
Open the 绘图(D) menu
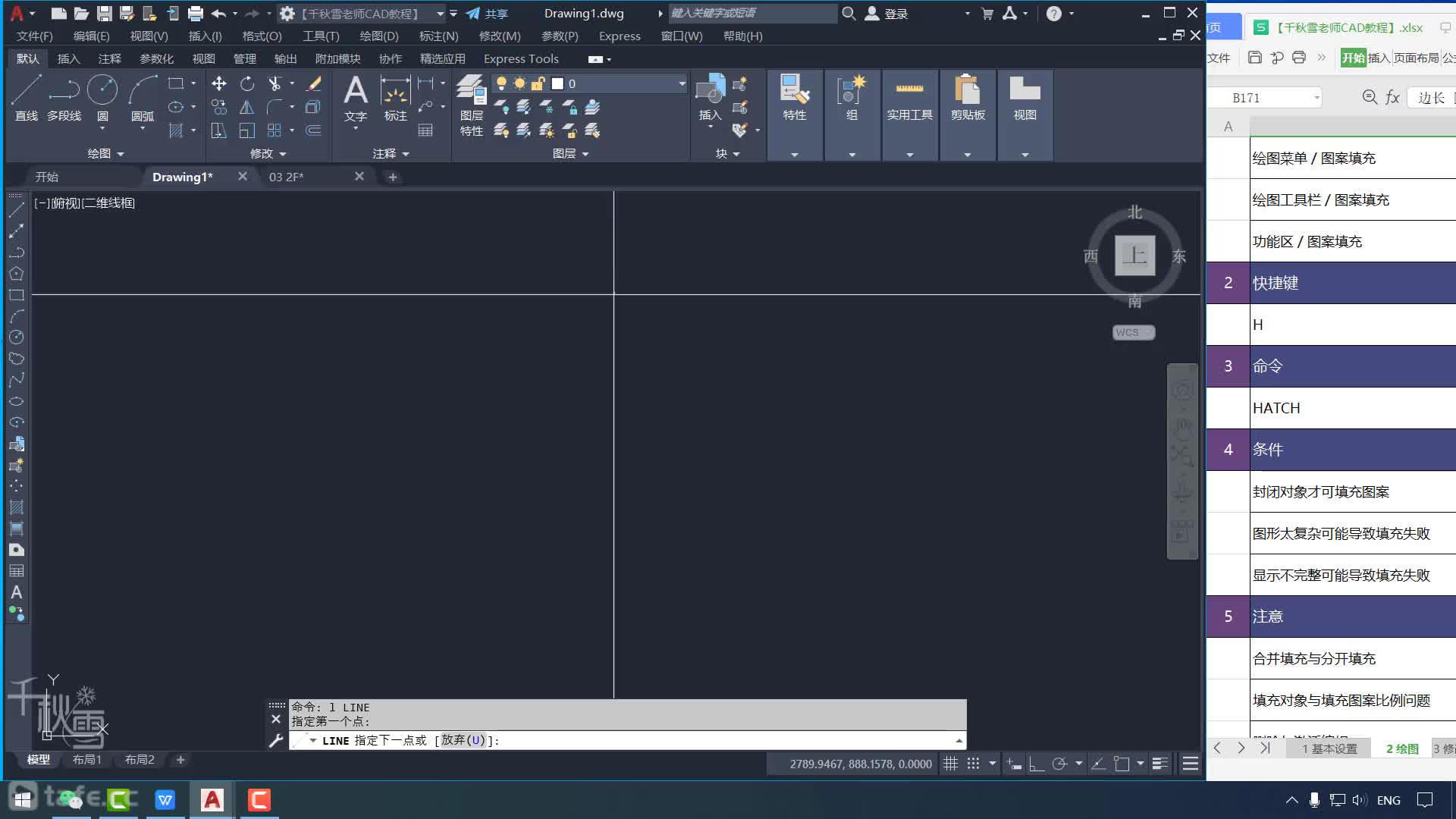pyautogui.click(x=378, y=36)
